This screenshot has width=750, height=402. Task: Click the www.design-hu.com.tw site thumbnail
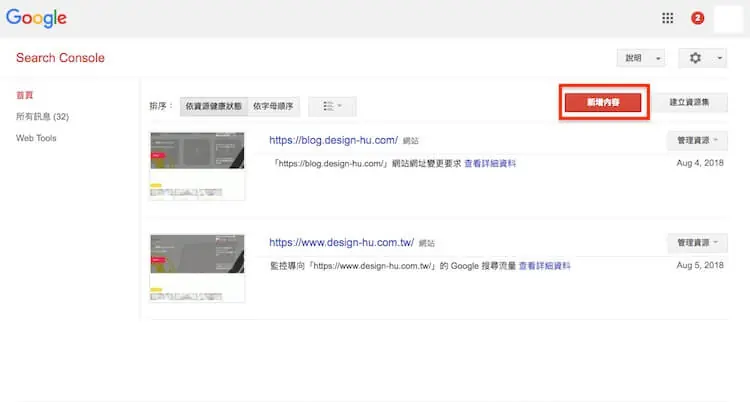coord(197,268)
